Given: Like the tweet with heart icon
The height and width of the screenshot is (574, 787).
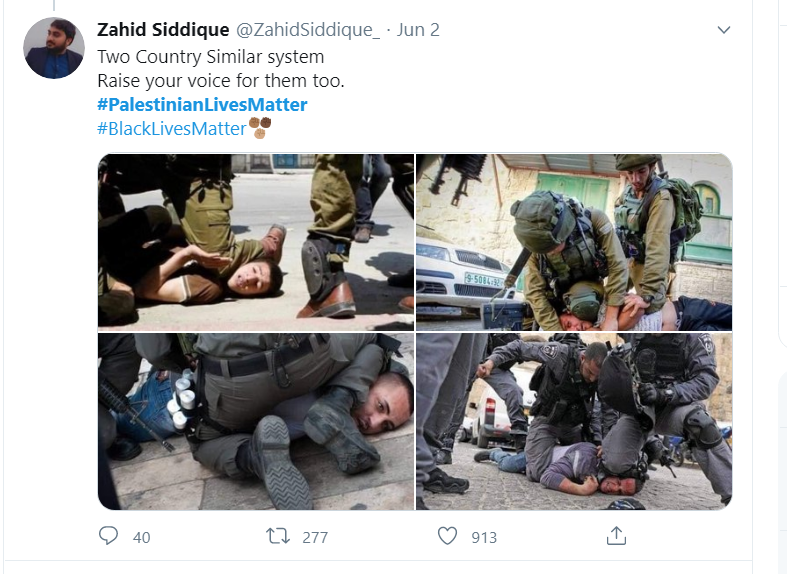Looking at the screenshot, I should click(x=447, y=536).
